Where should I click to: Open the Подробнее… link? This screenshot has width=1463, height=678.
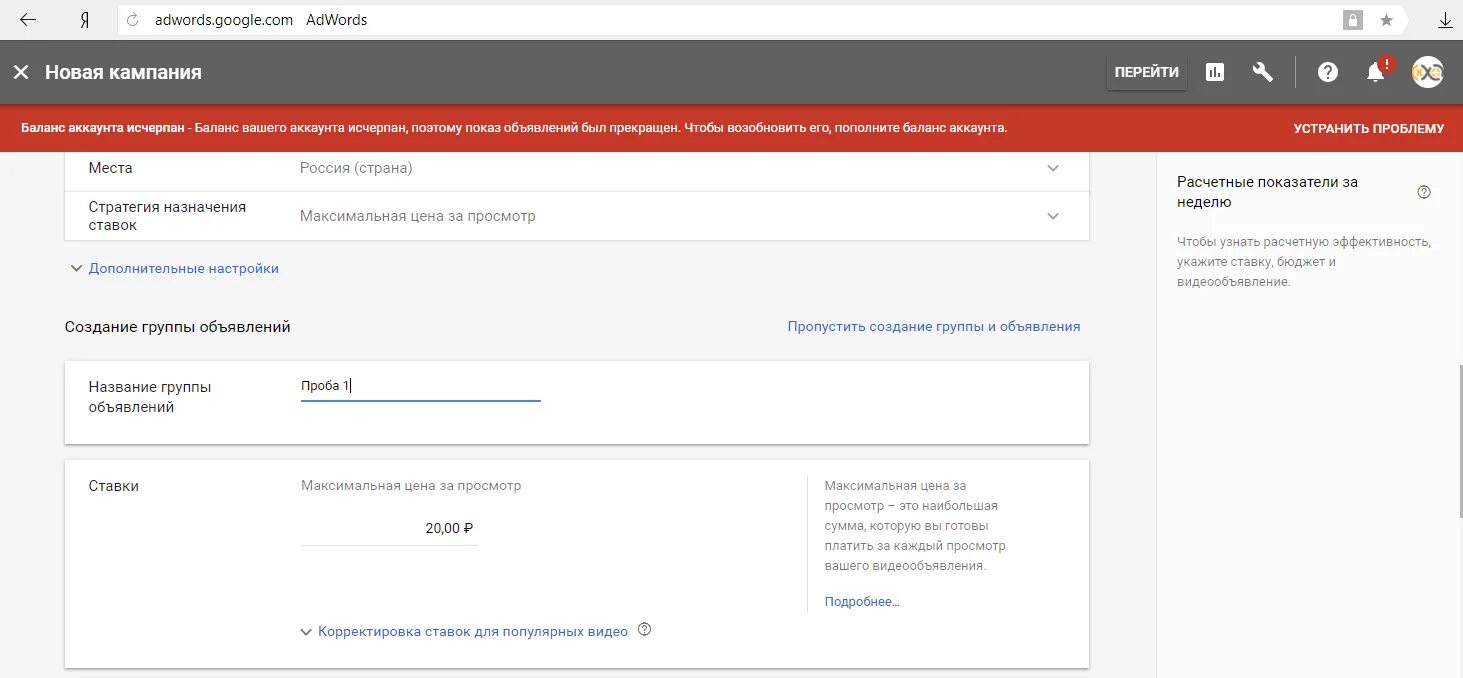click(x=862, y=601)
